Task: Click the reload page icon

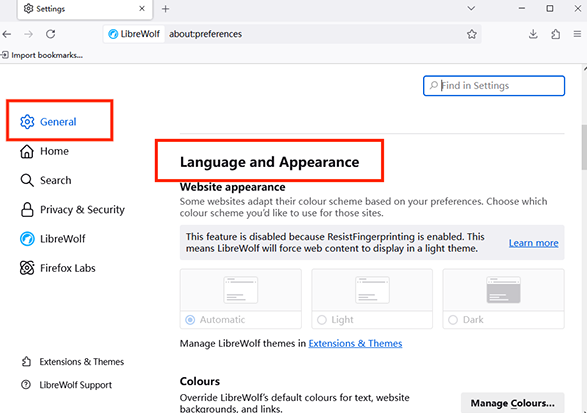Action: tap(51, 34)
